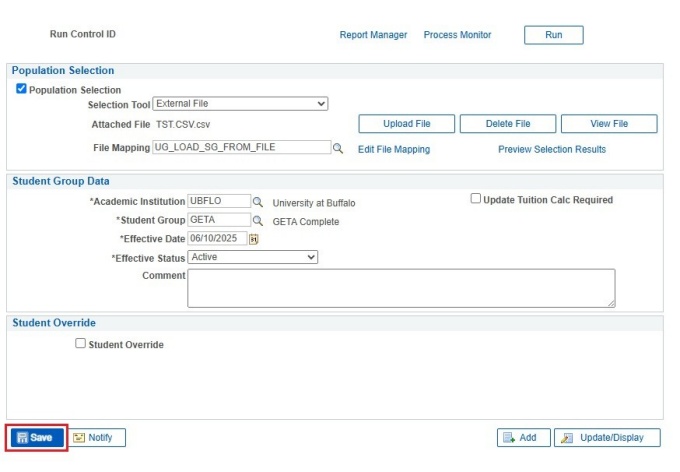This screenshot has width=680, height=472.
Task: Click the Run button
Action: pos(553,35)
